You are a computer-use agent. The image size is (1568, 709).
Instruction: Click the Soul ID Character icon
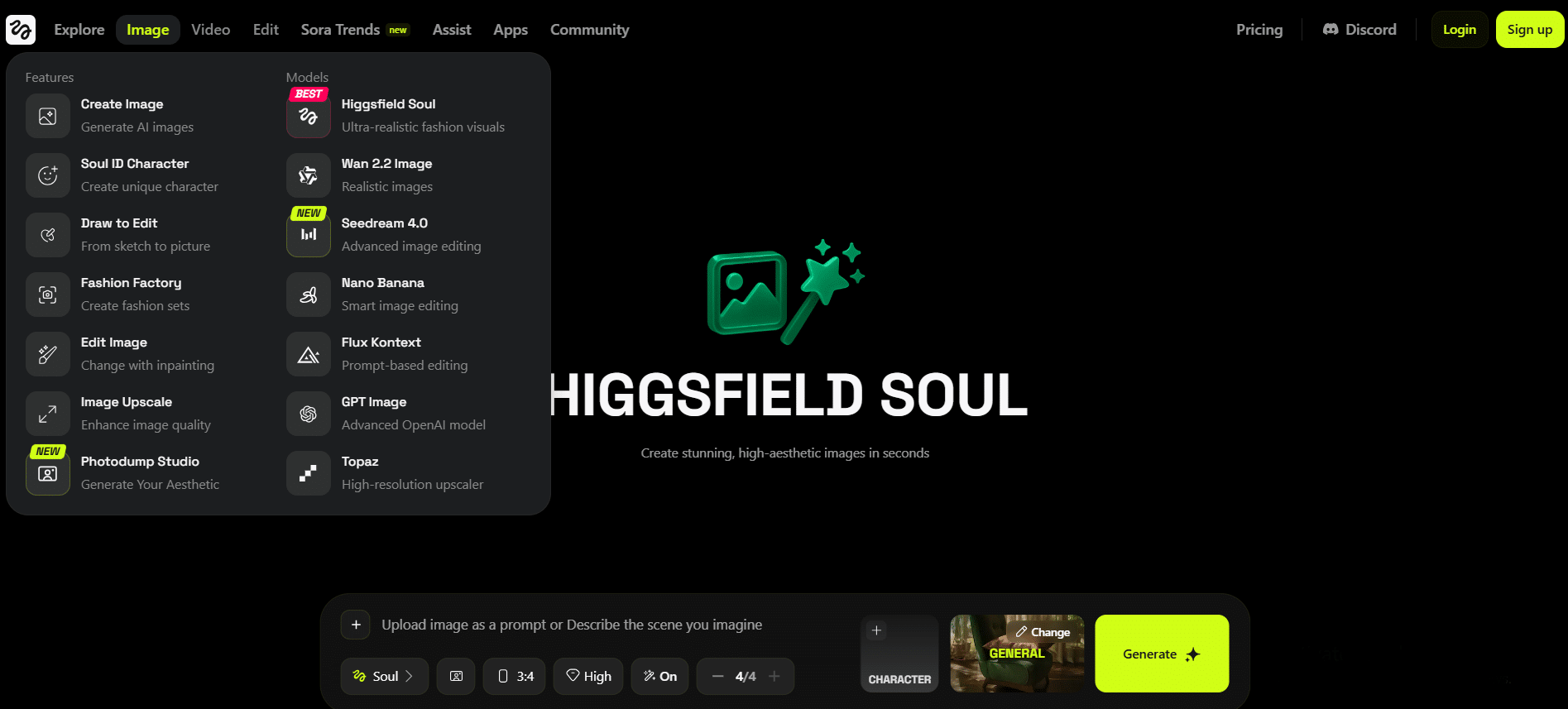pos(48,175)
